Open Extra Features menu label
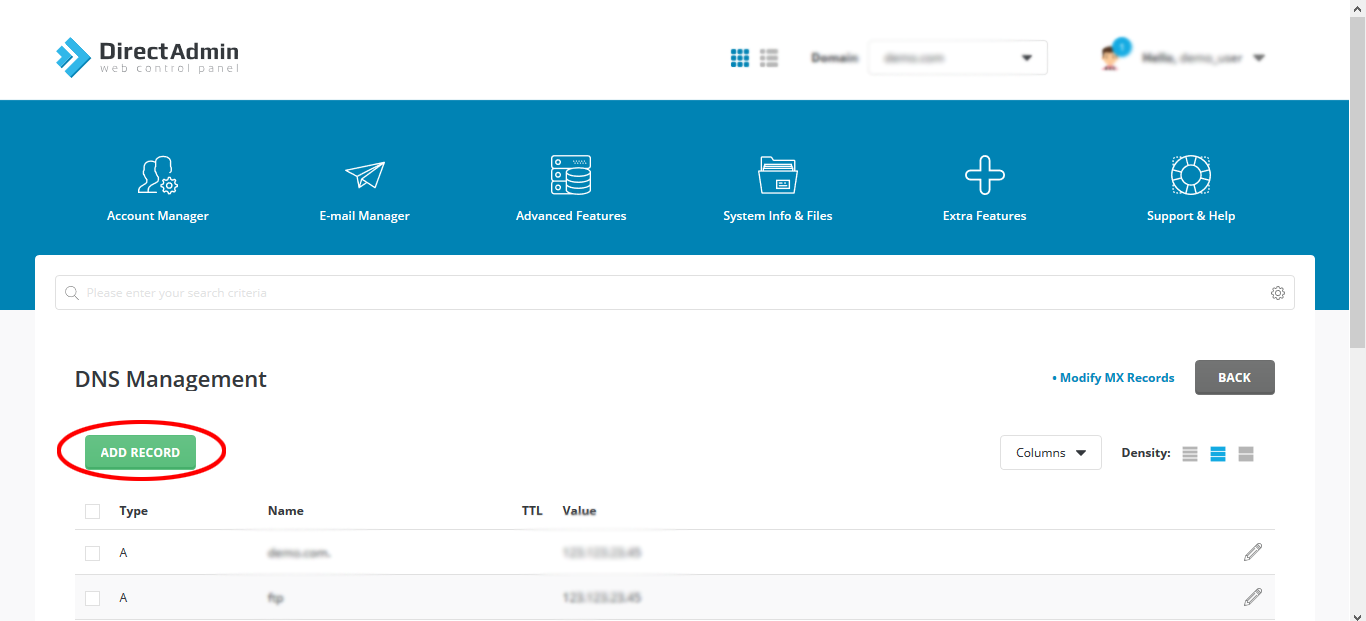1366x621 pixels. point(985,216)
